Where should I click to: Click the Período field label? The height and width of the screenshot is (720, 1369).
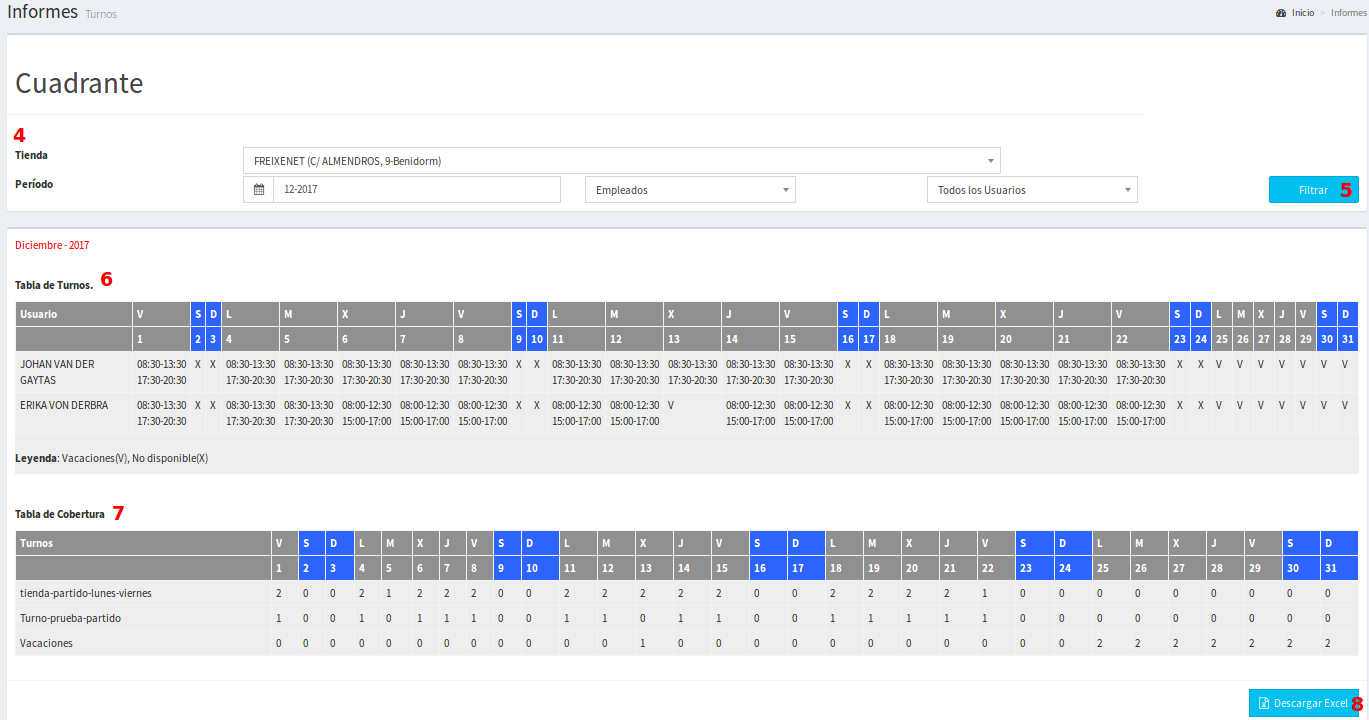pos(34,184)
